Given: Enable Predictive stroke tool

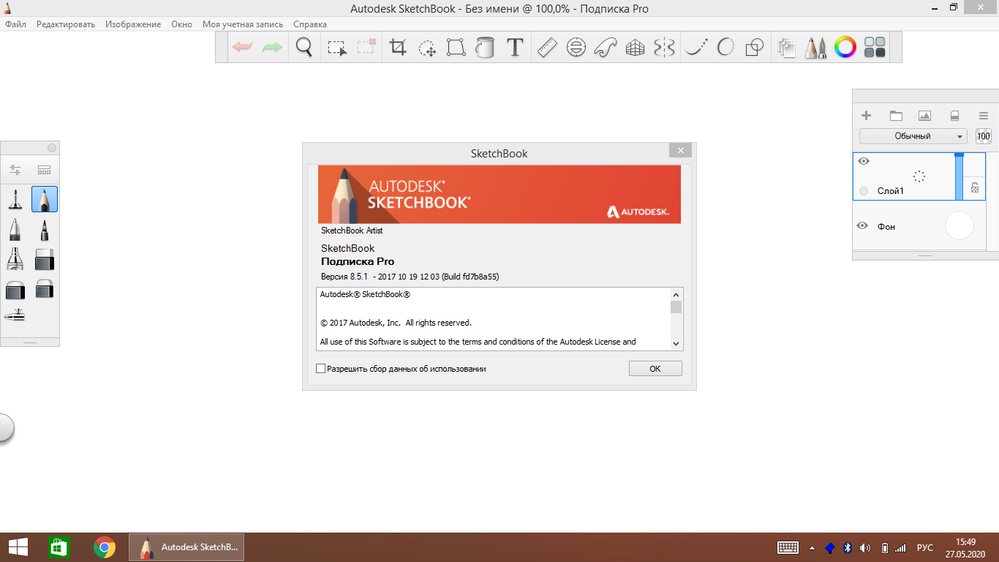Looking at the screenshot, I should tap(725, 47).
